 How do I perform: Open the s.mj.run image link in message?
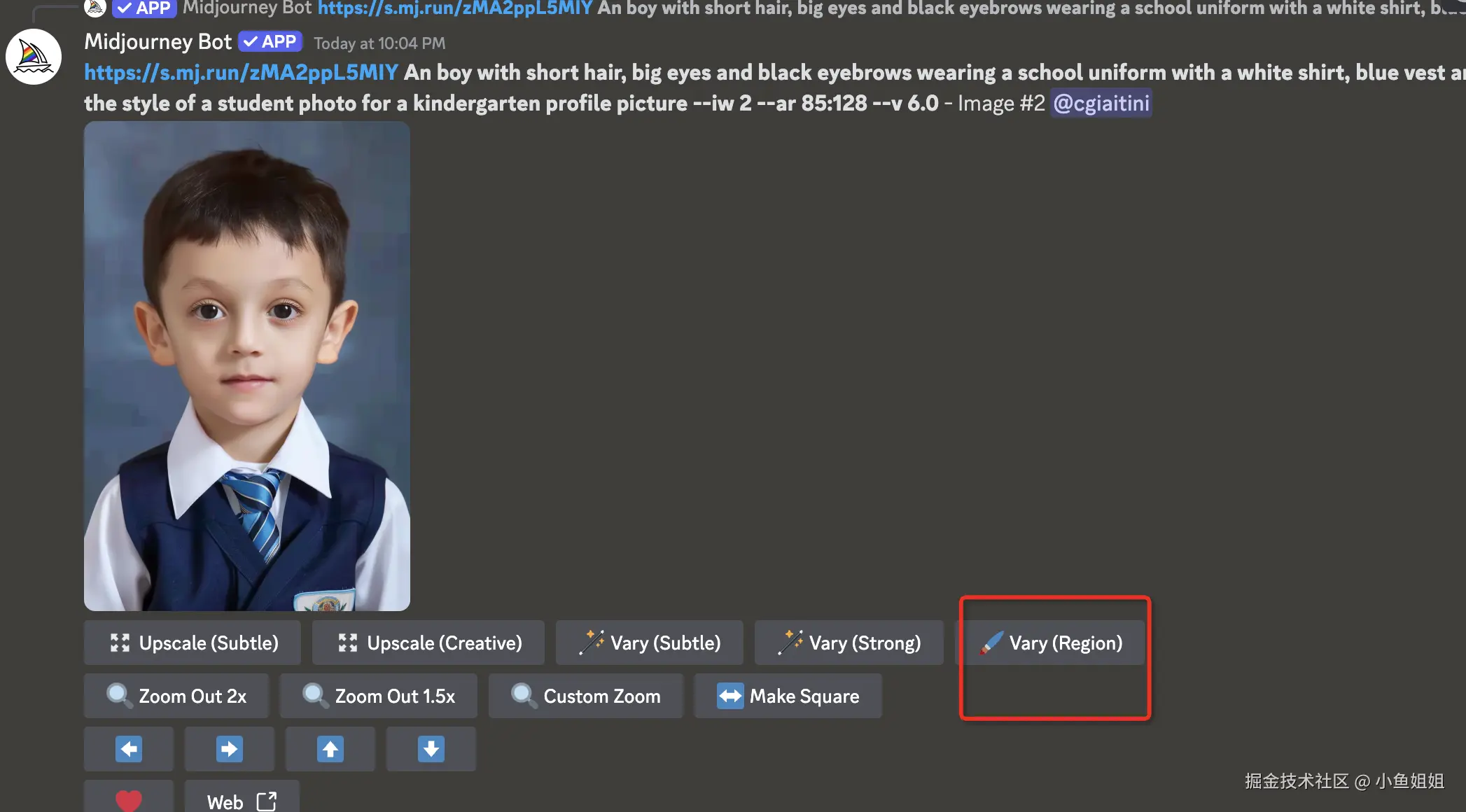(x=241, y=73)
